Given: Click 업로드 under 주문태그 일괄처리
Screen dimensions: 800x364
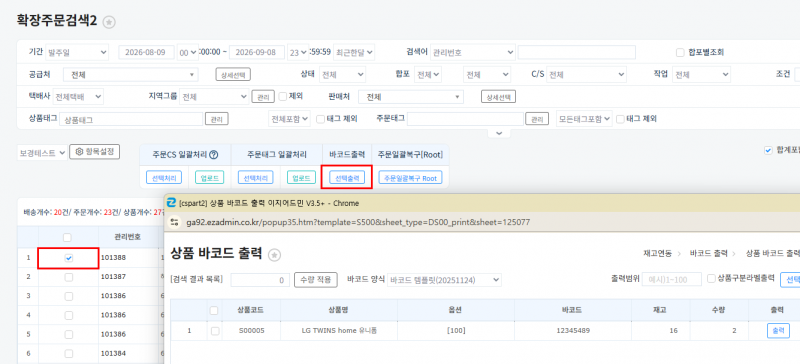Looking at the screenshot, I should (x=301, y=178).
